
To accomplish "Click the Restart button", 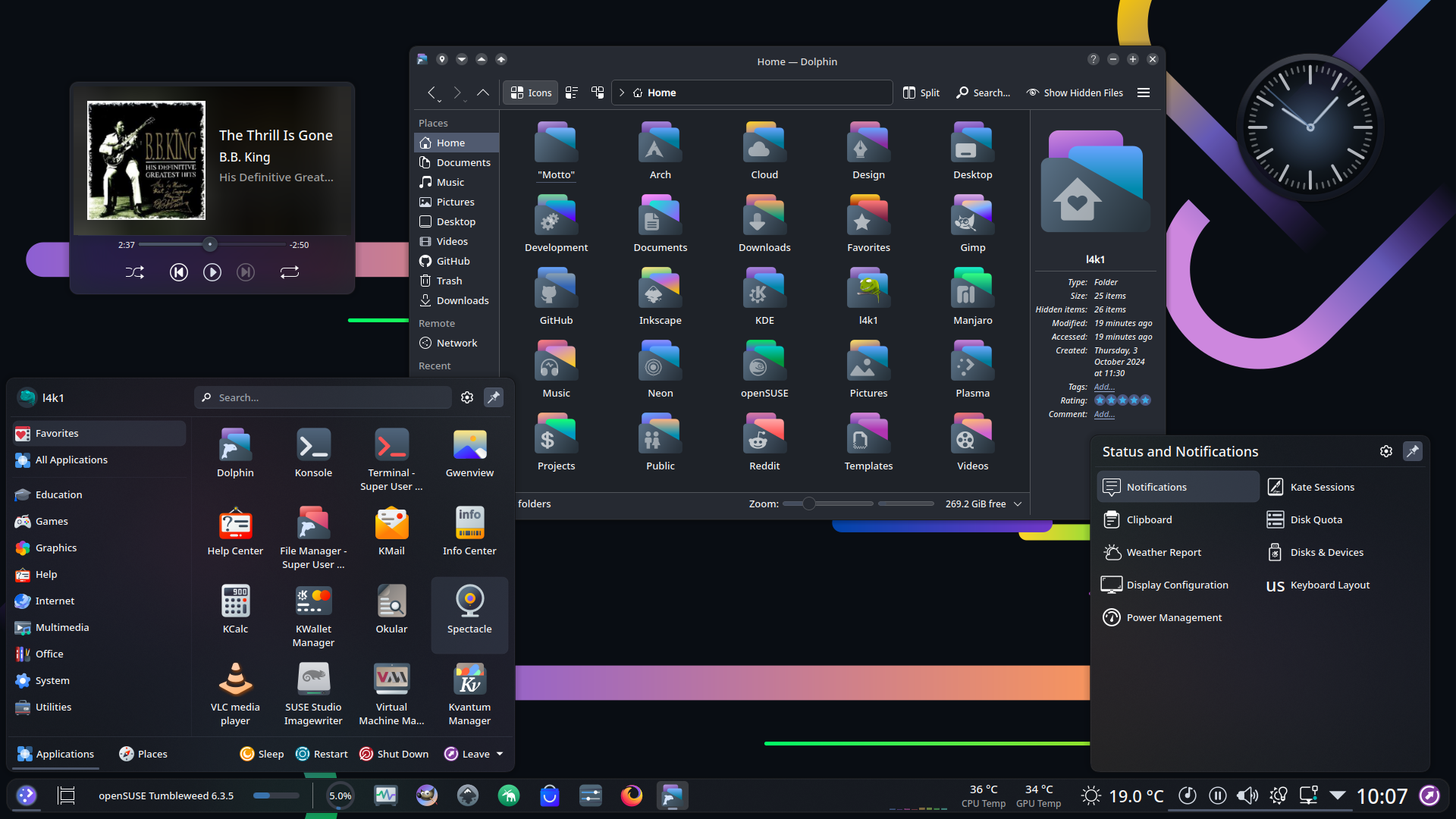I will point(322,754).
